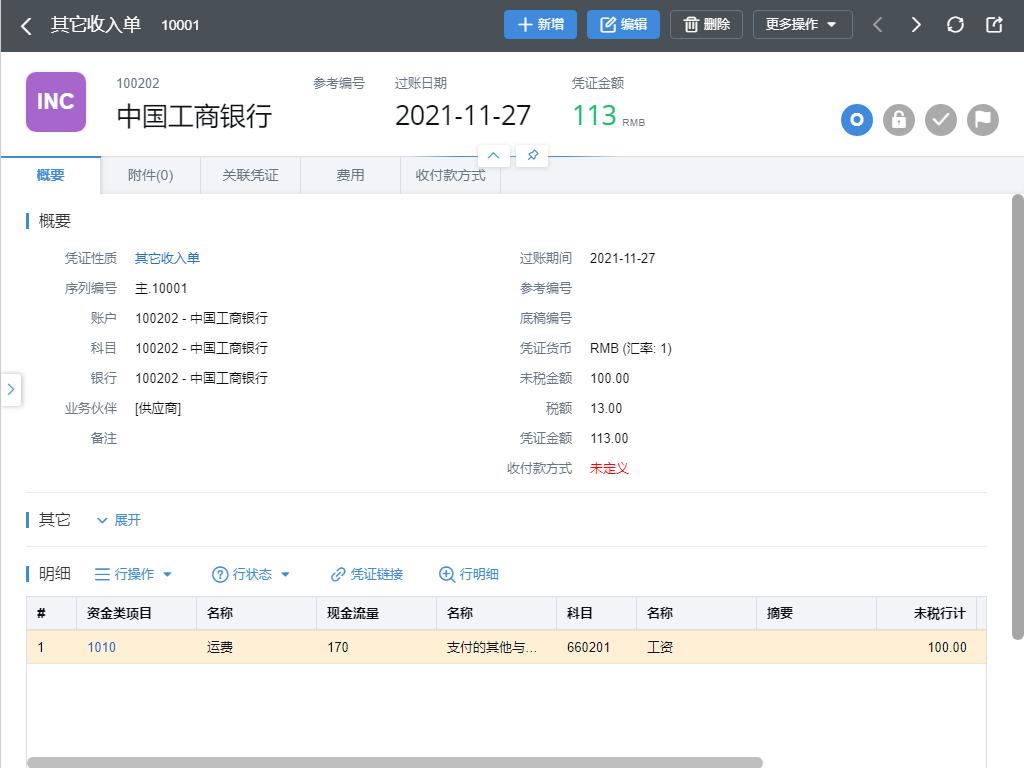Click the 编辑 edit button
Screen dimensions: 1024x768
[623, 25]
